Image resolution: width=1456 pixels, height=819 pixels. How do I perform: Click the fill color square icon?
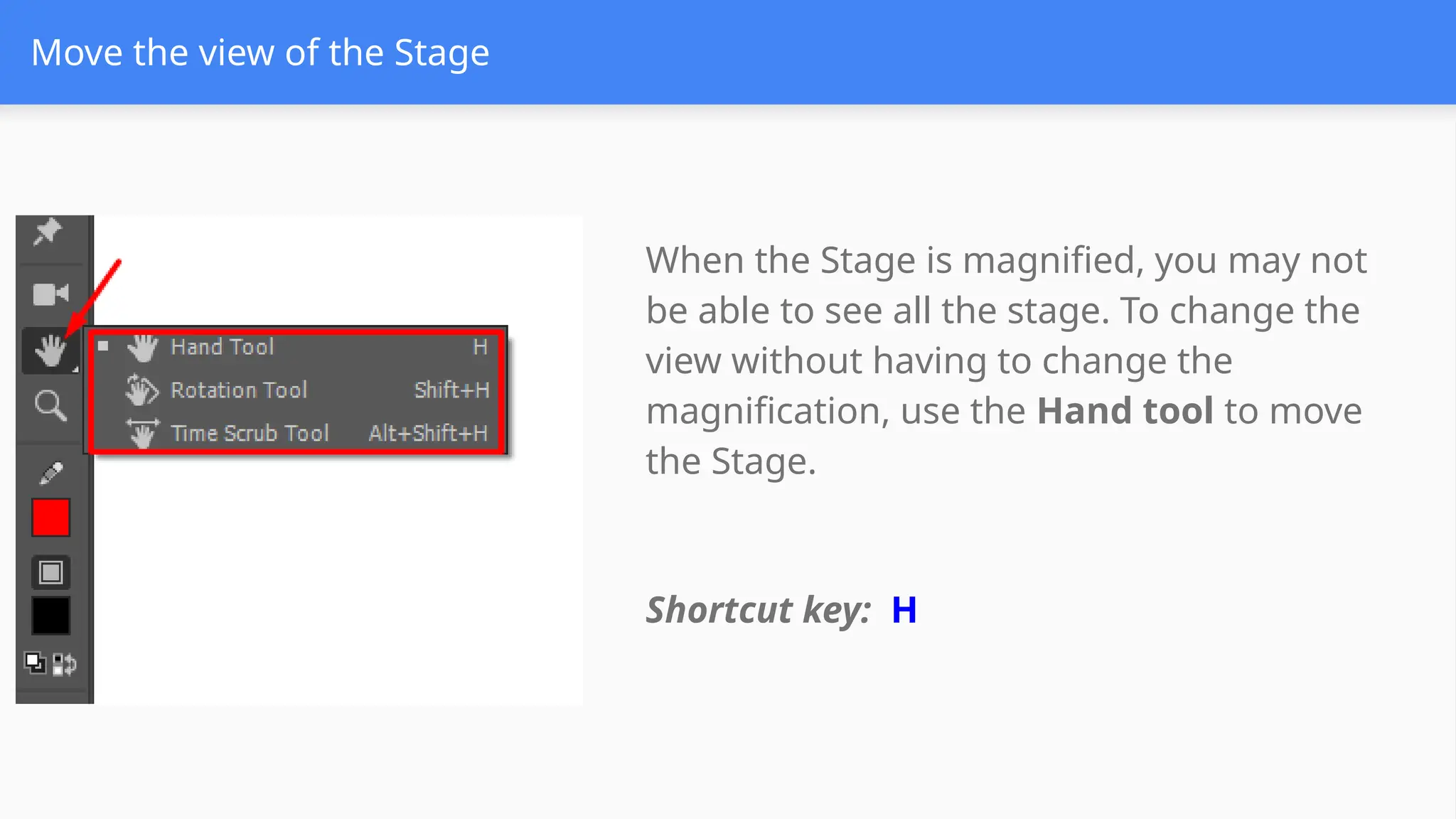50,572
